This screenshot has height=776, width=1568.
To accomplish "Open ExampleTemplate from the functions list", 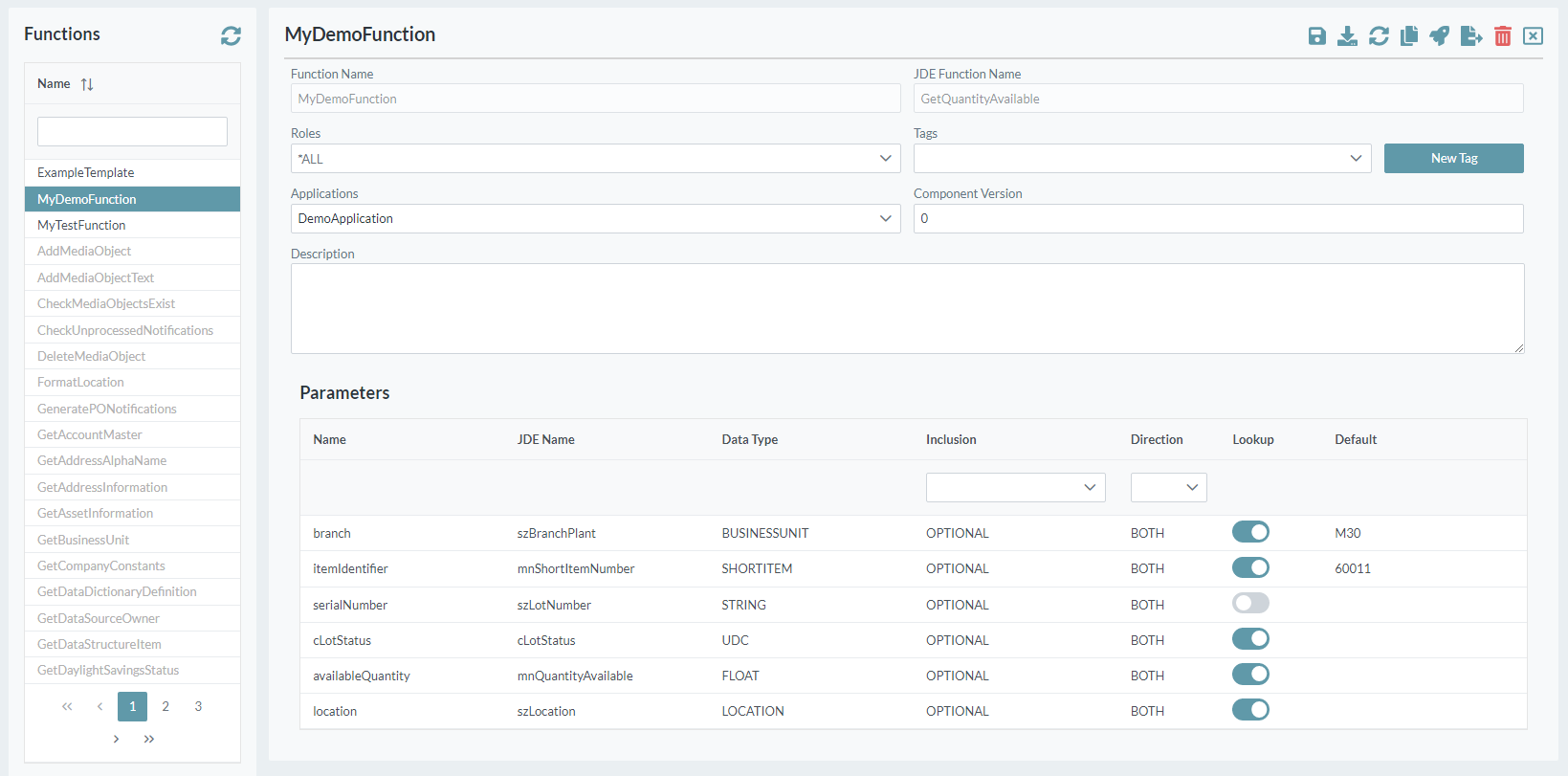I will [x=86, y=173].
